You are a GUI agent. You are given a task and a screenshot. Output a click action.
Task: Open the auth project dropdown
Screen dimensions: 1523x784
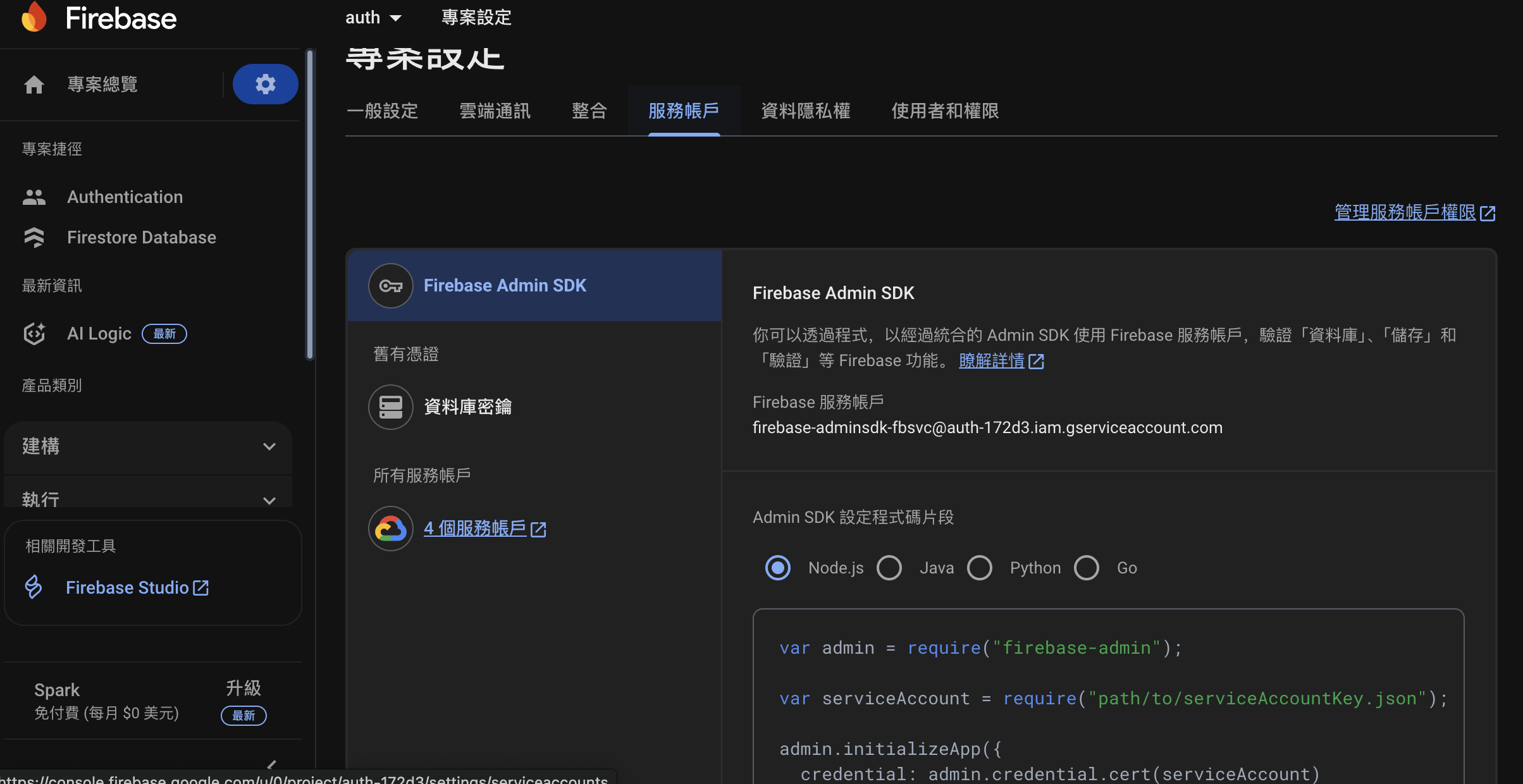coord(373,18)
